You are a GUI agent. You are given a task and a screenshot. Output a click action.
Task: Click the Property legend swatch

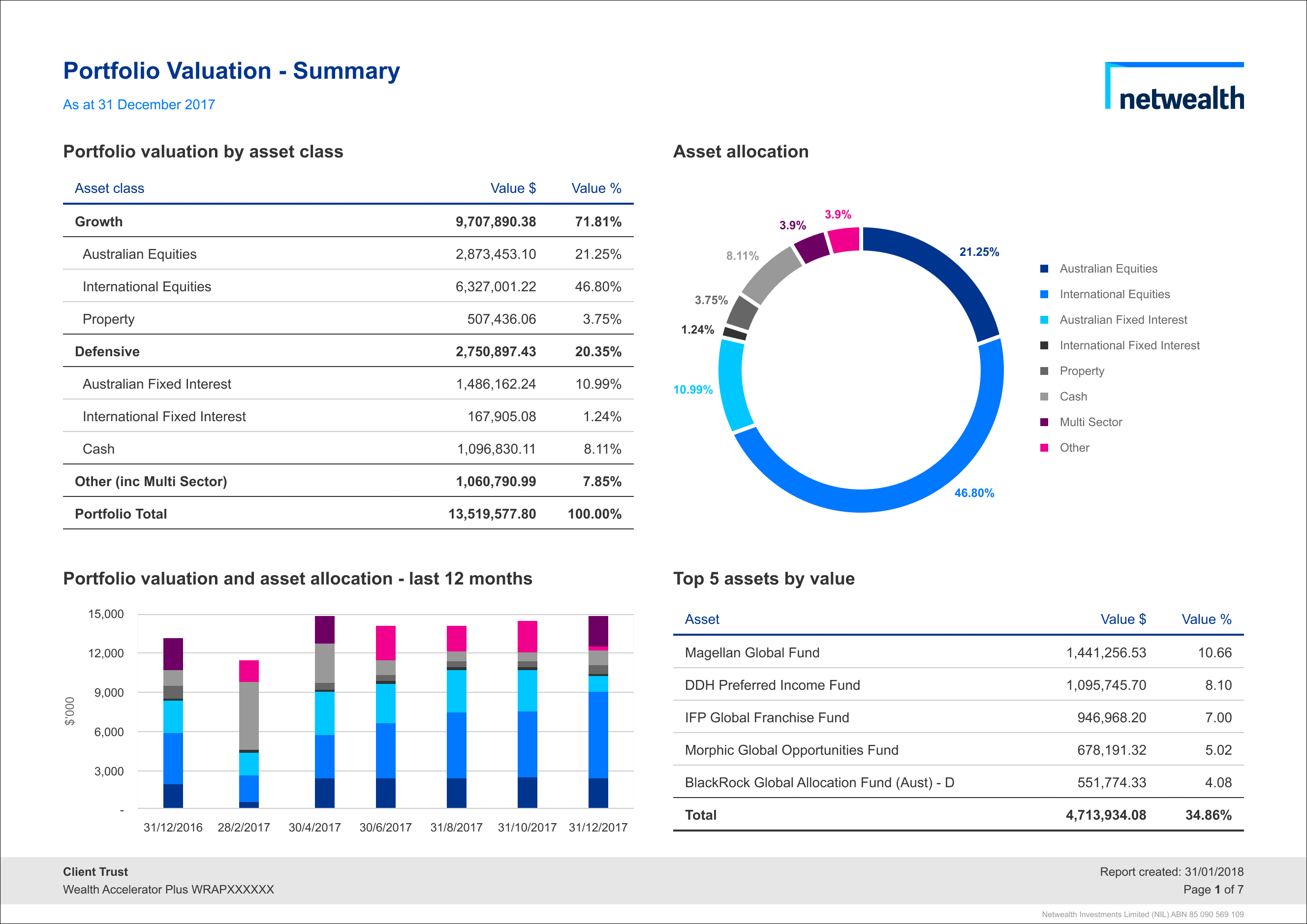[x=1044, y=371]
